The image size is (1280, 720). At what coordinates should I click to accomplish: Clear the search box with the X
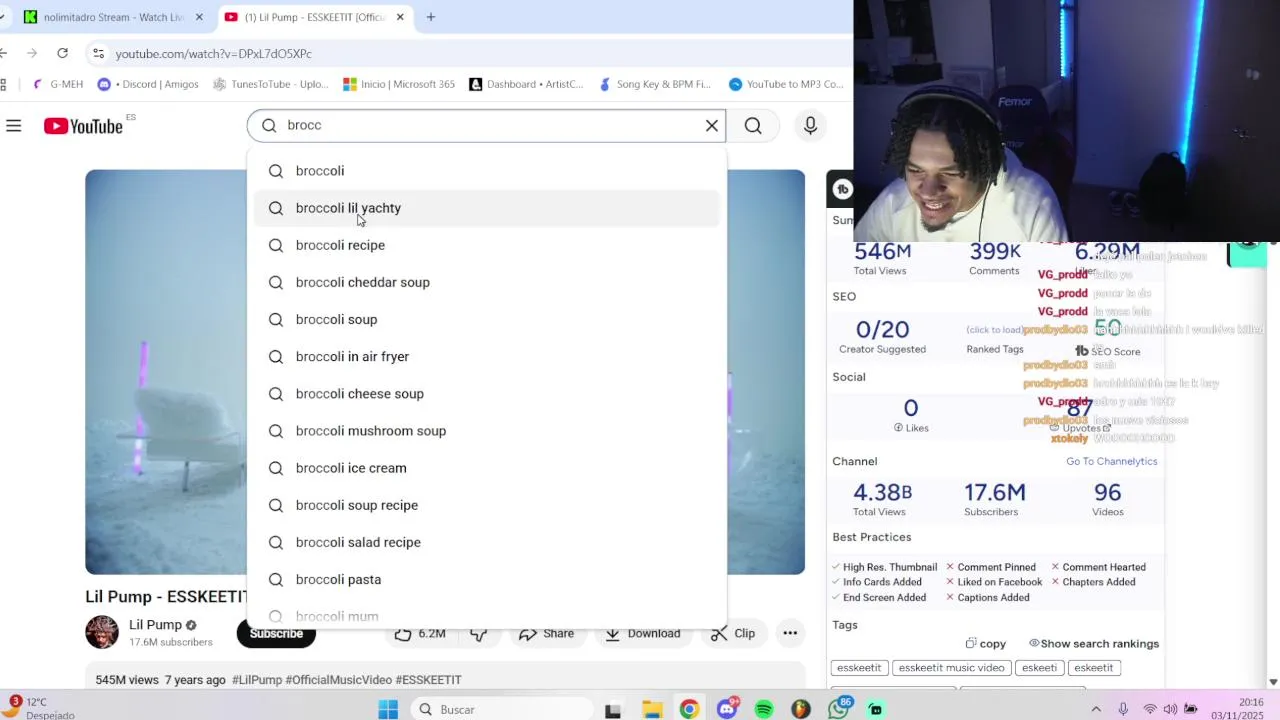(712, 126)
